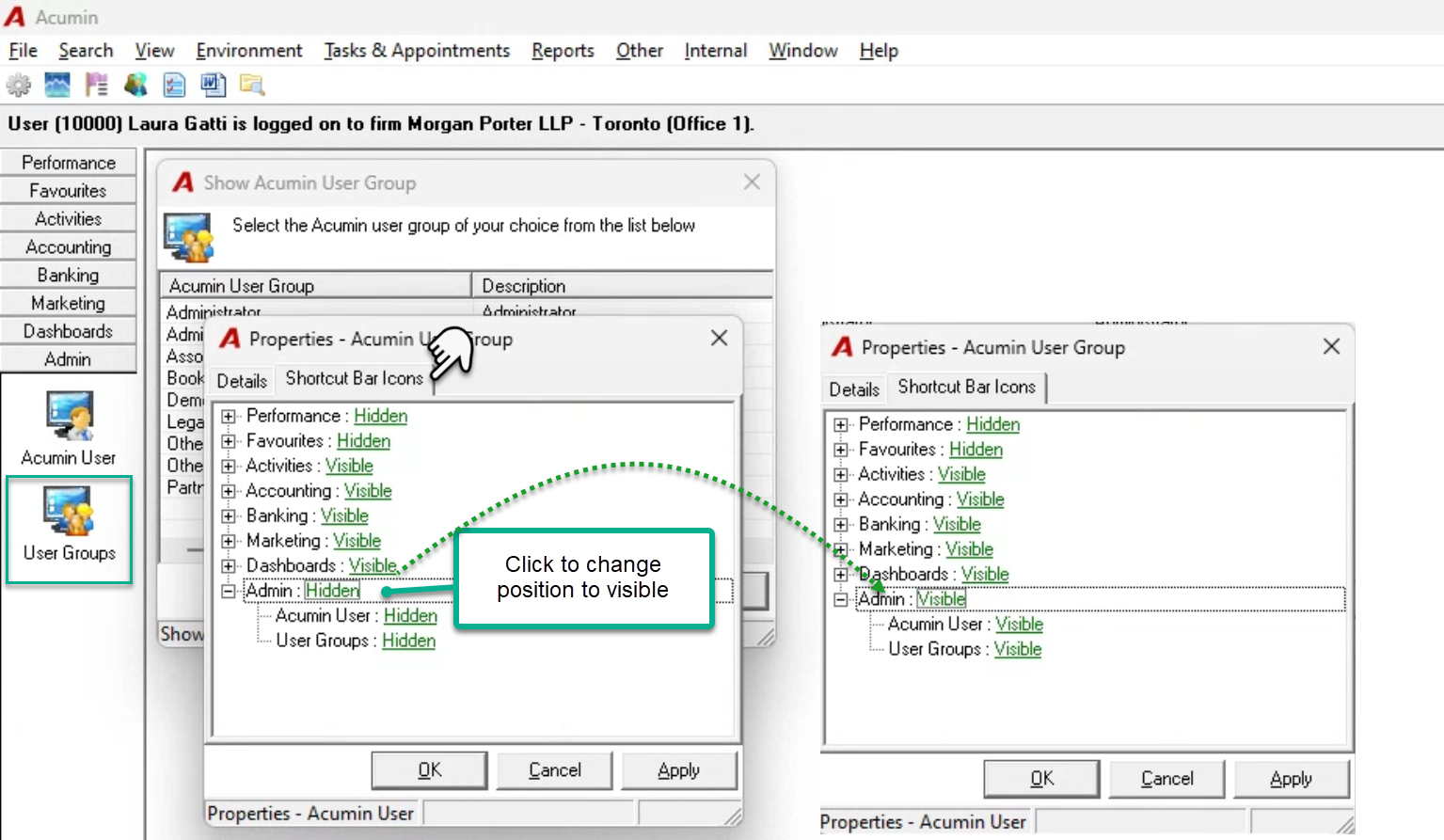Image resolution: width=1444 pixels, height=840 pixels.
Task: Open the checklist document toolbar icon
Action: click(x=175, y=86)
